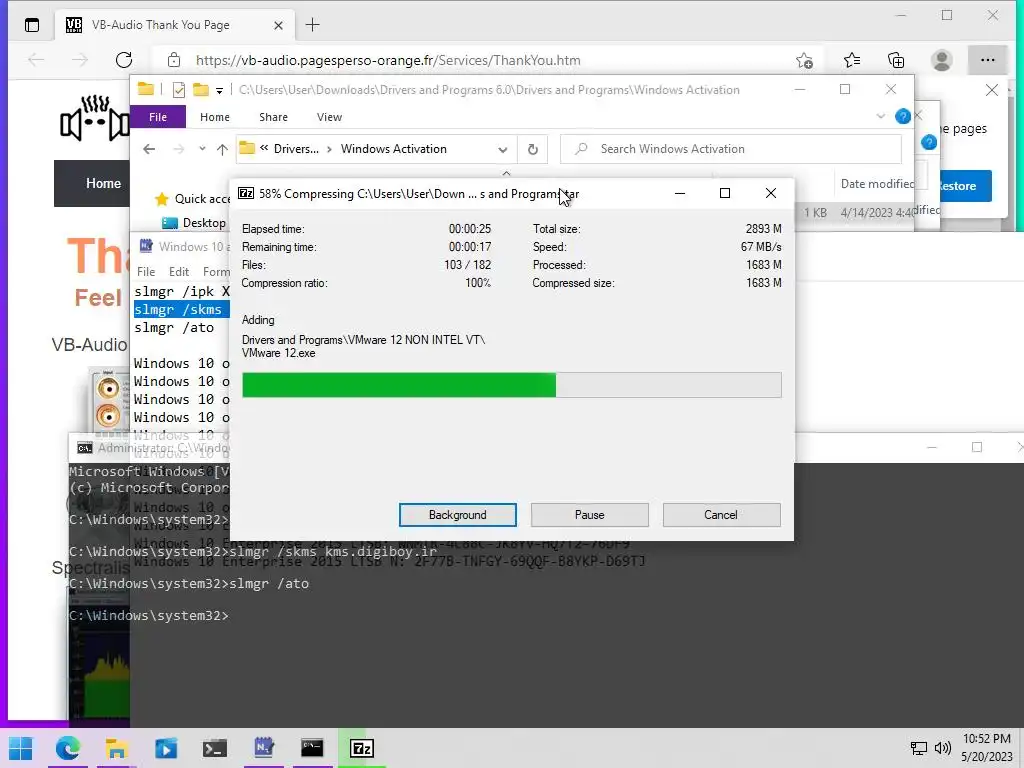Viewport: 1024px width, 768px height.
Task: Click the green compression progress bar
Action: click(x=511, y=385)
